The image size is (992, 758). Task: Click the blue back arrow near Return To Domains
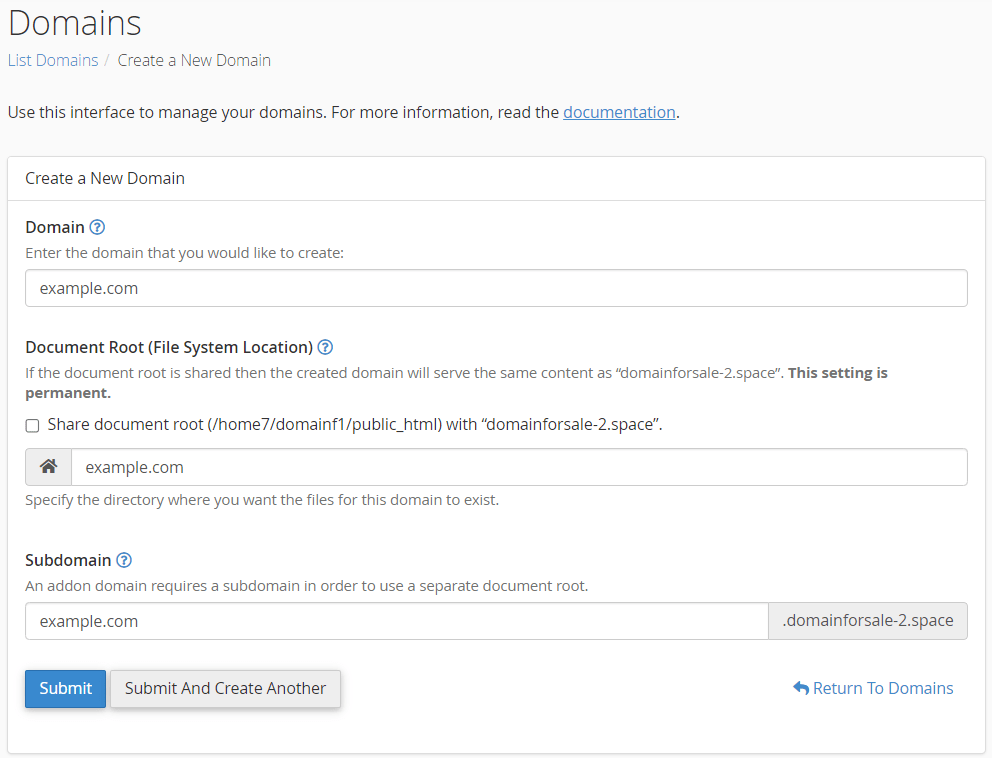(800, 688)
